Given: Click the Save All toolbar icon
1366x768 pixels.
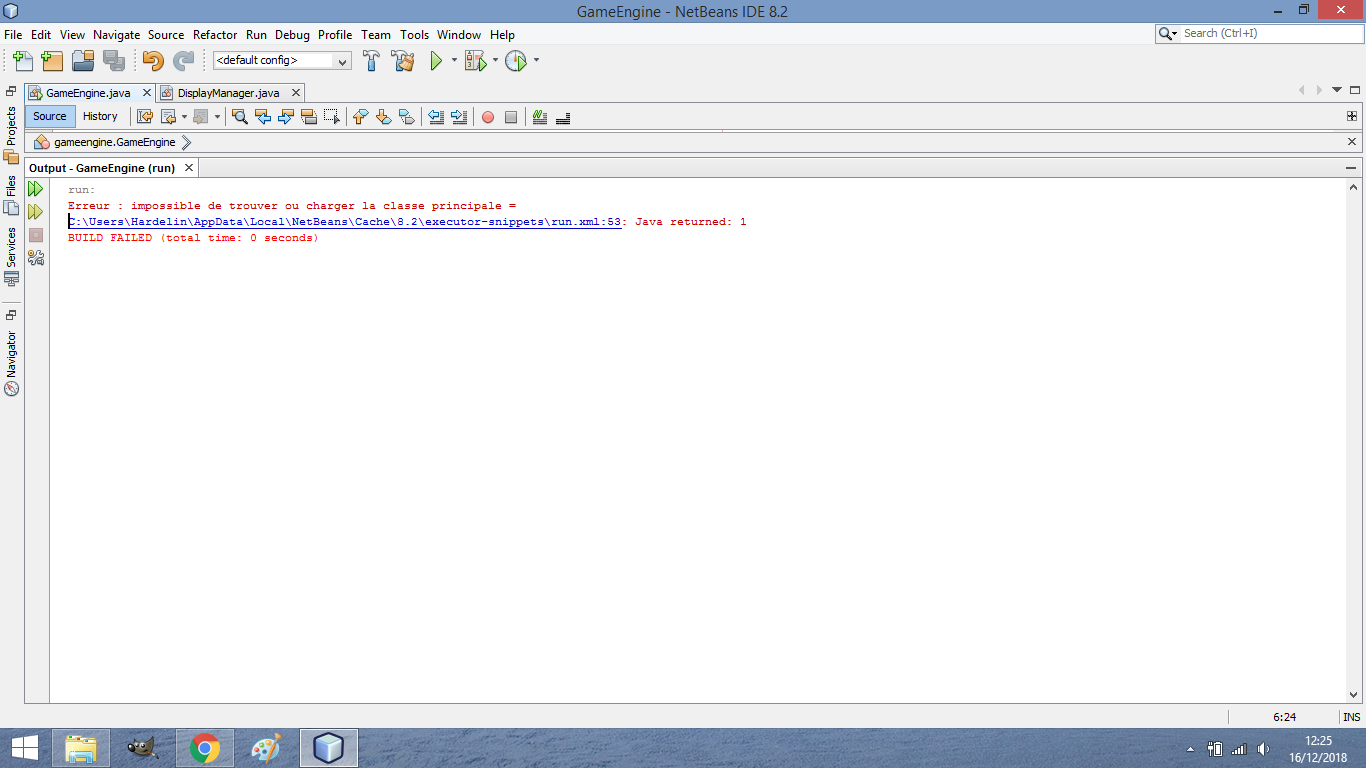Looking at the screenshot, I should click(x=114, y=61).
